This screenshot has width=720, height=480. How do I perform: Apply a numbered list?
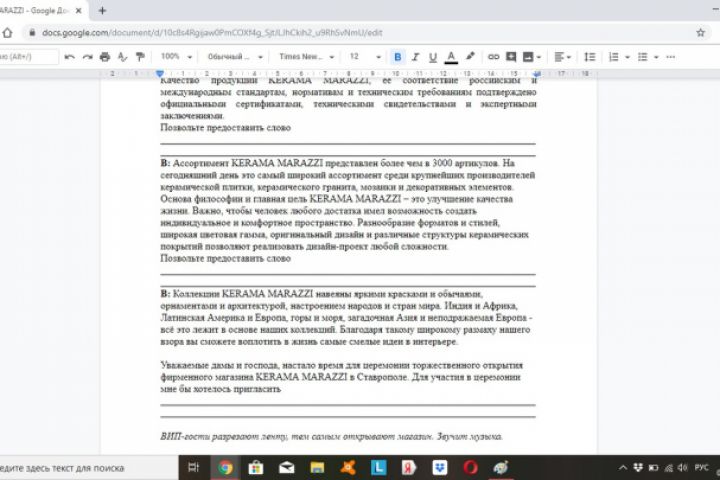click(613, 57)
